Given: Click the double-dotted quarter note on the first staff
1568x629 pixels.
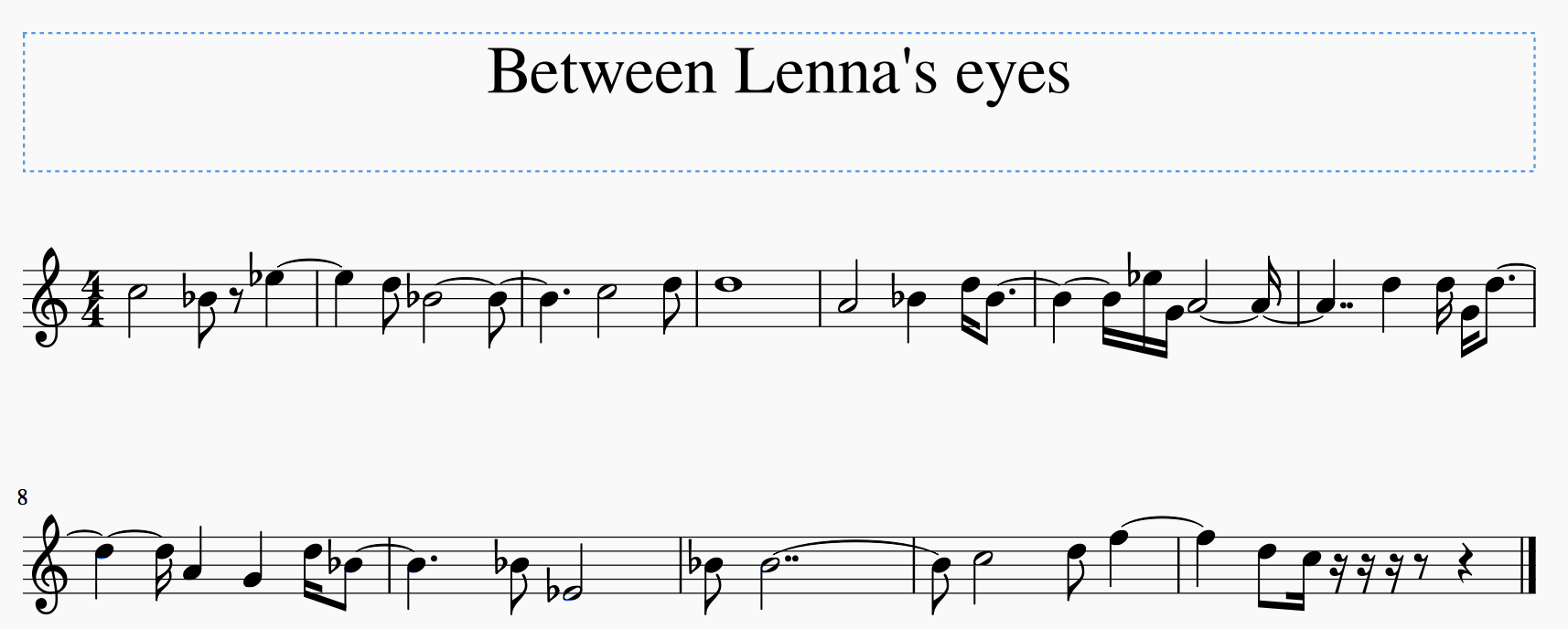Looking at the screenshot, I should [x=1315, y=306].
